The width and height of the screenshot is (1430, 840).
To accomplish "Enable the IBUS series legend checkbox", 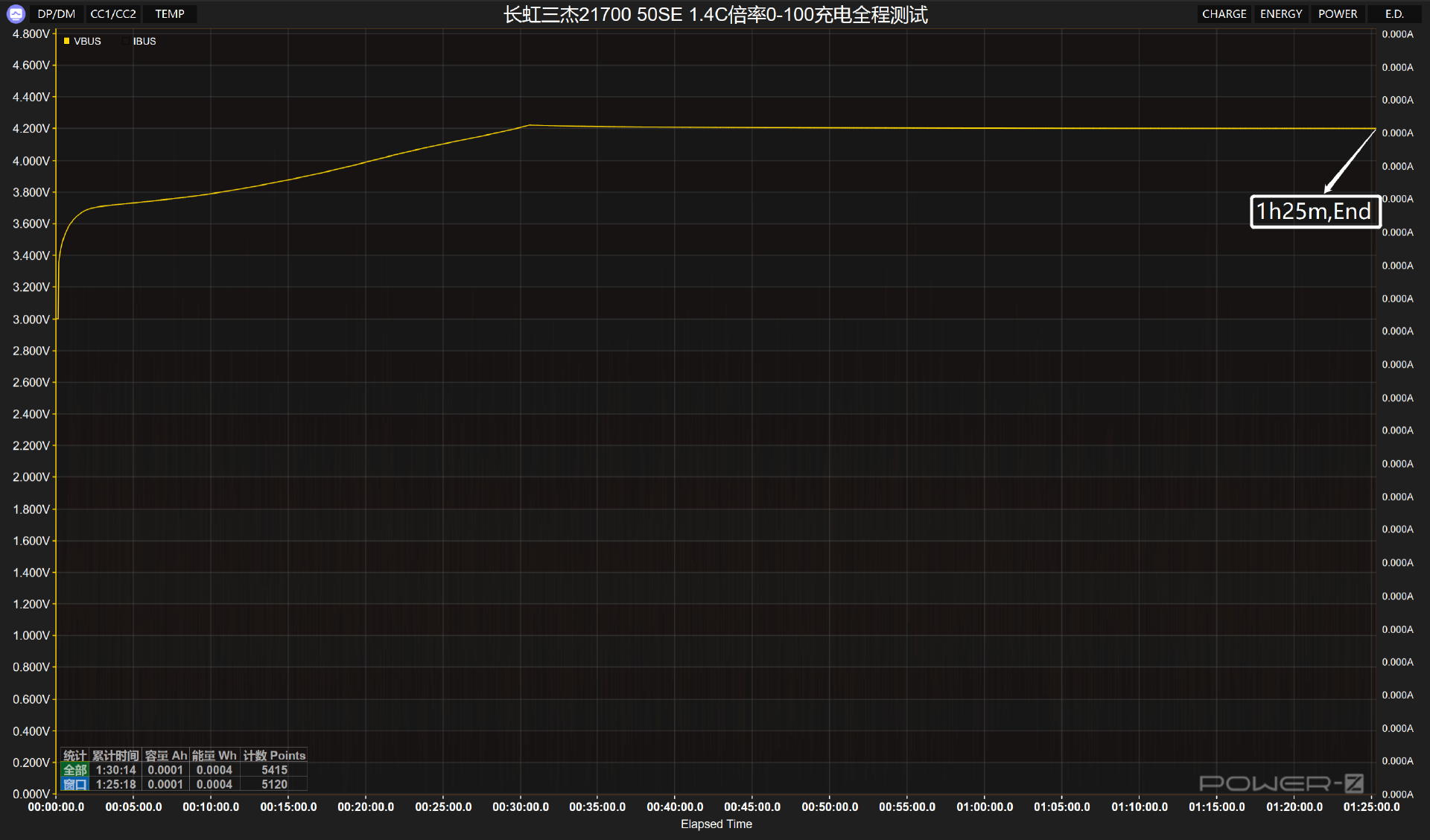I will (x=125, y=41).
